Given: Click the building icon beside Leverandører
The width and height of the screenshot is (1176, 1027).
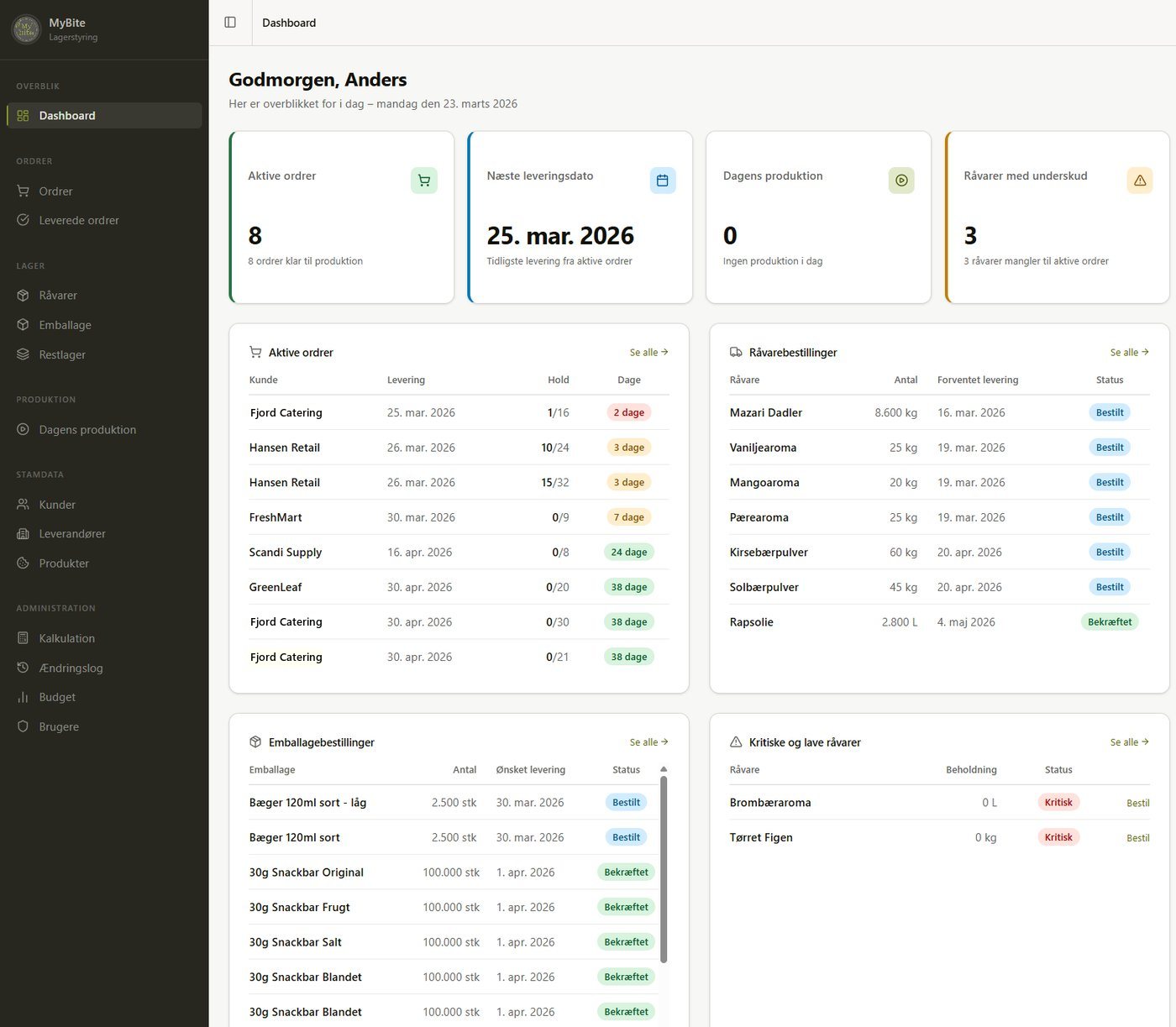Looking at the screenshot, I should 23,534.
